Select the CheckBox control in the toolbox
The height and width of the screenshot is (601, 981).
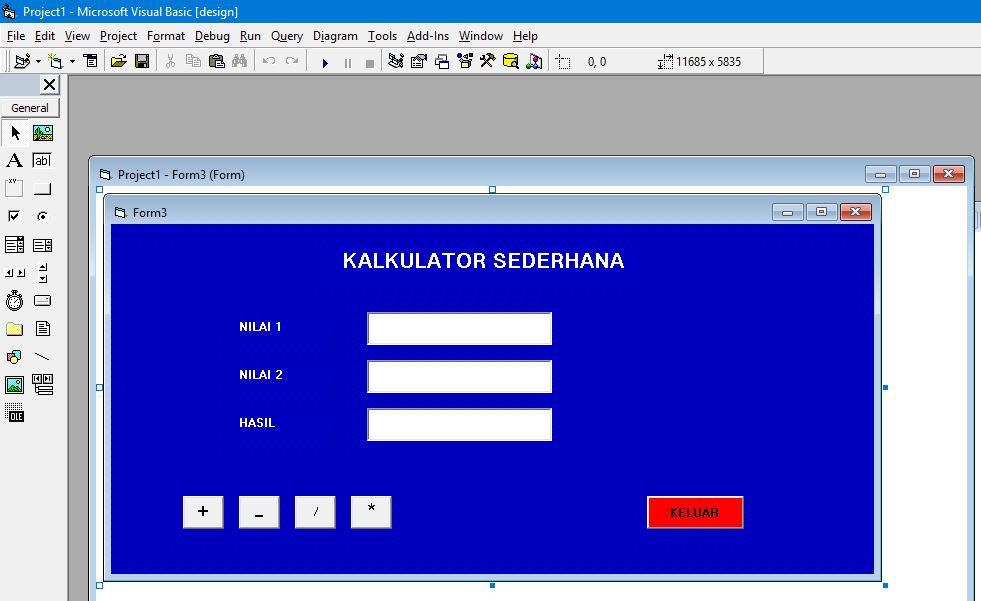[x=14, y=216]
